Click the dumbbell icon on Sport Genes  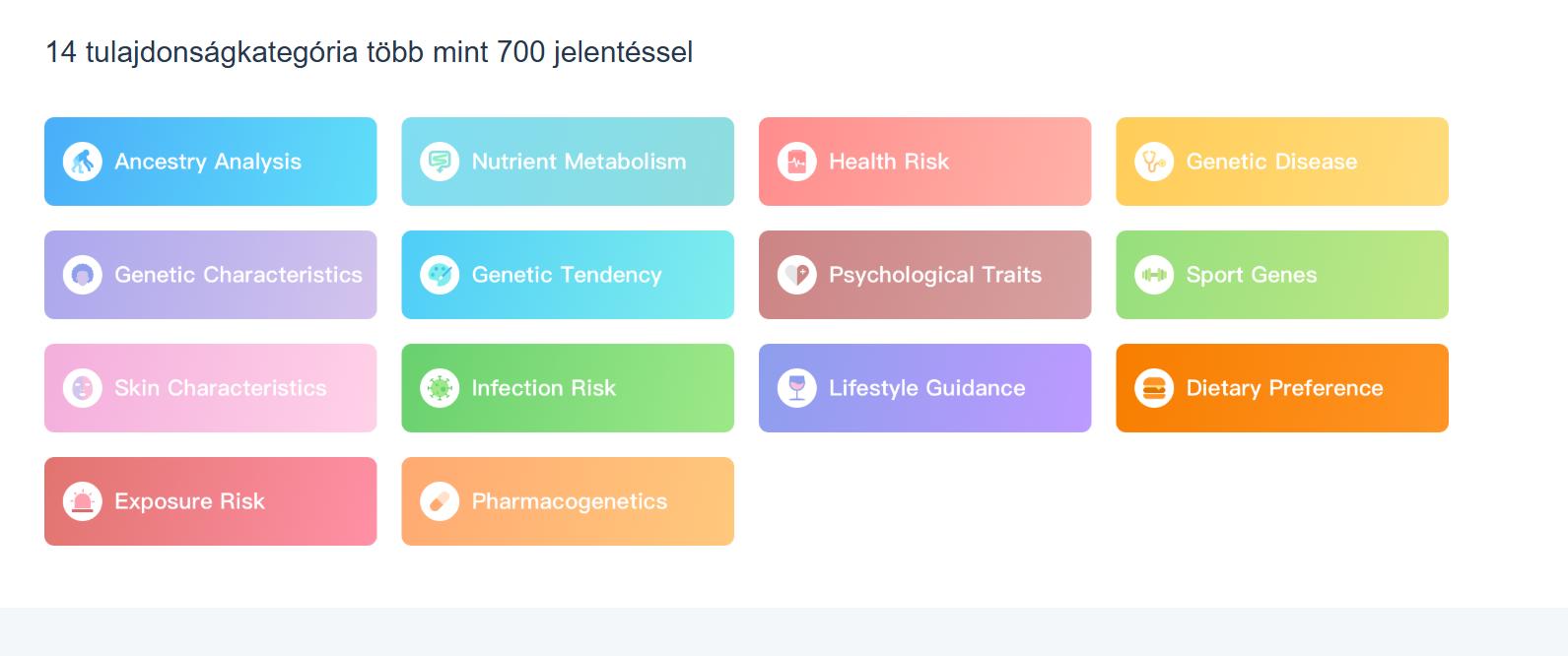1154,275
